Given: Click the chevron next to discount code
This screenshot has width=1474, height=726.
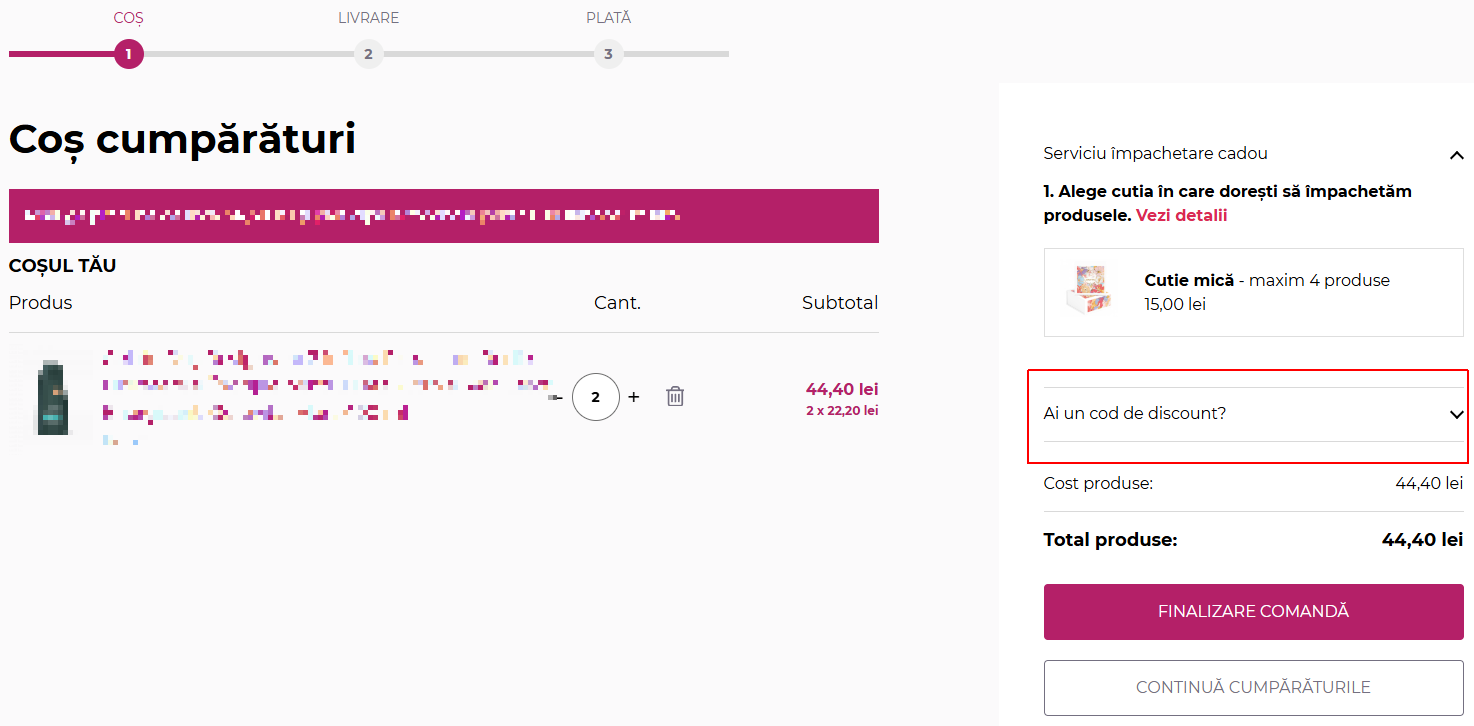Looking at the screenshot, I should (1456, 414).
